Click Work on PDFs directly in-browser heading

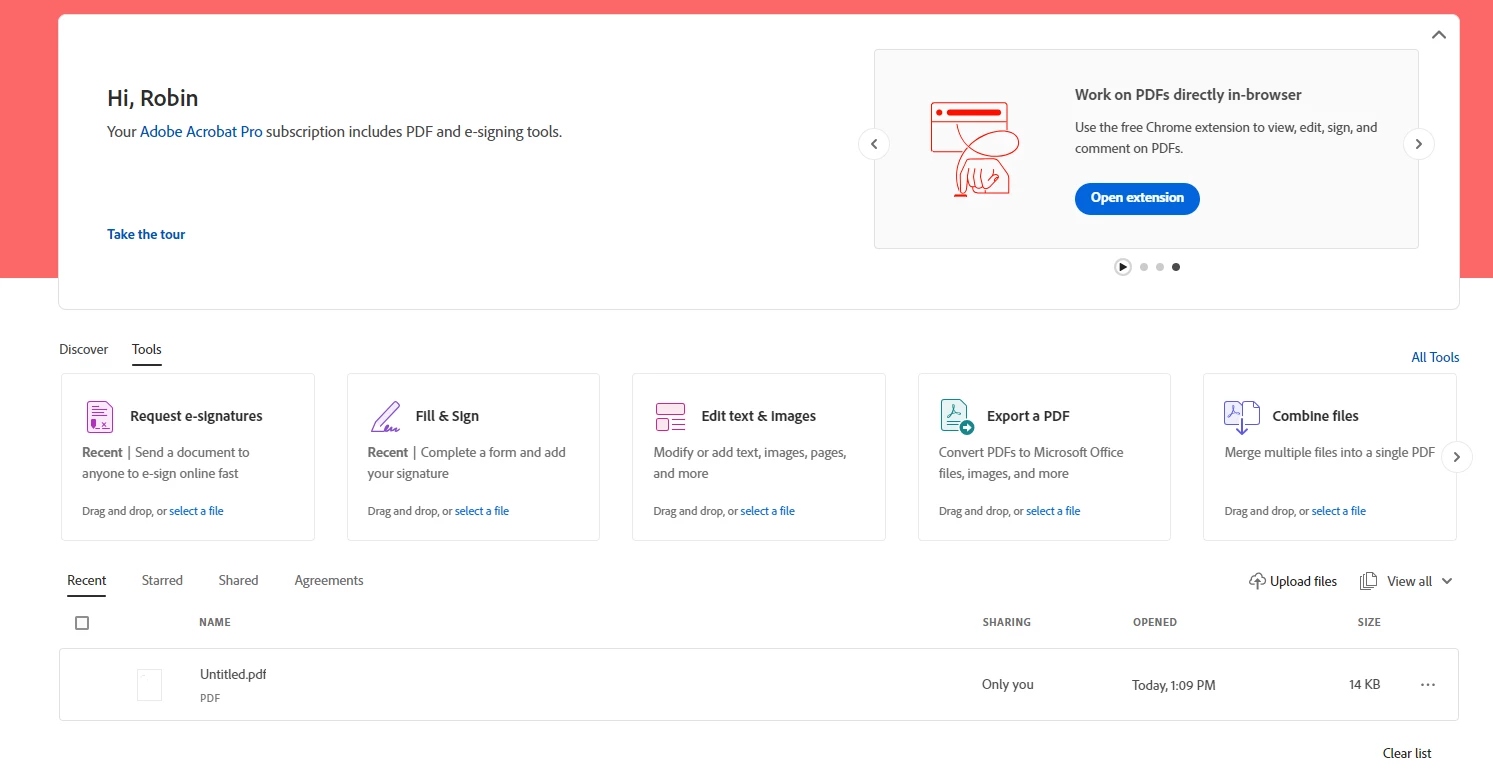point(1188,95)
